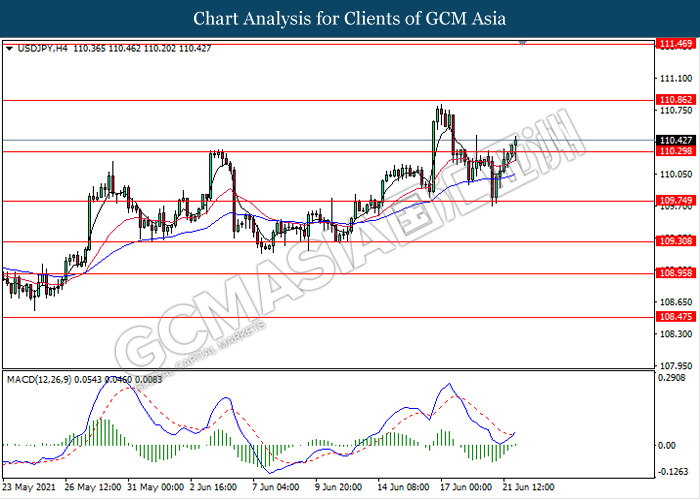
Task: Click the 17 Jun 00:00 time label
Action: (x=466, y=487)
